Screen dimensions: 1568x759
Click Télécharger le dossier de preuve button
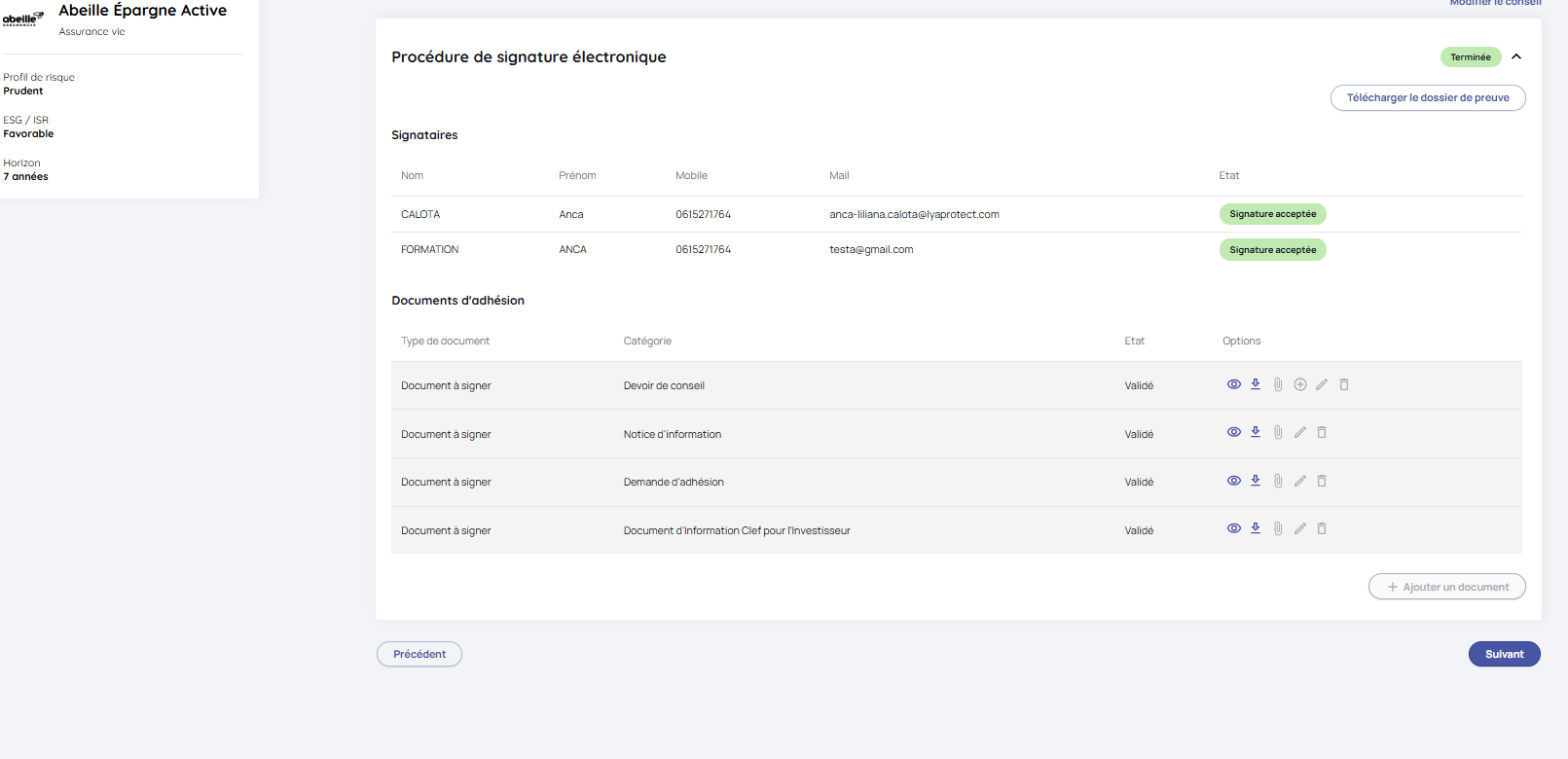point(1427,97)
